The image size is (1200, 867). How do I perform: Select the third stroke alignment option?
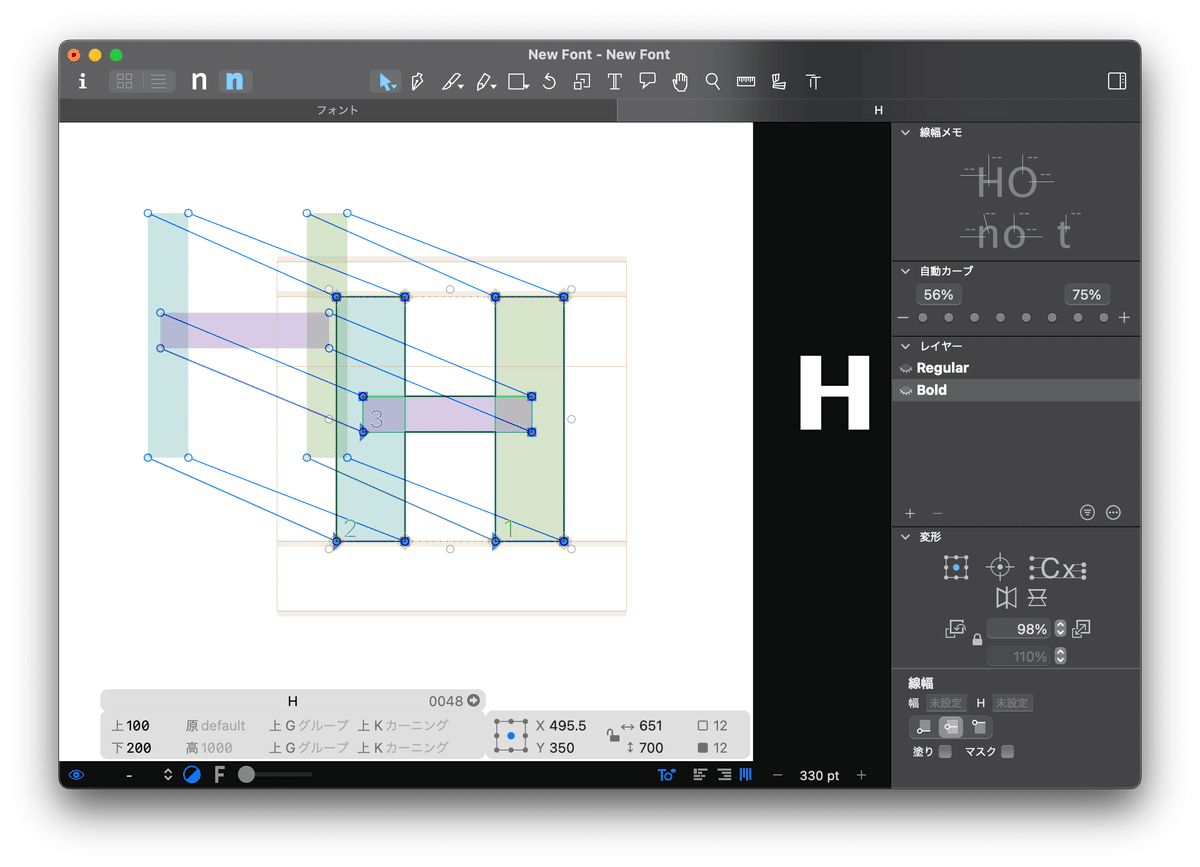[979, 727]
